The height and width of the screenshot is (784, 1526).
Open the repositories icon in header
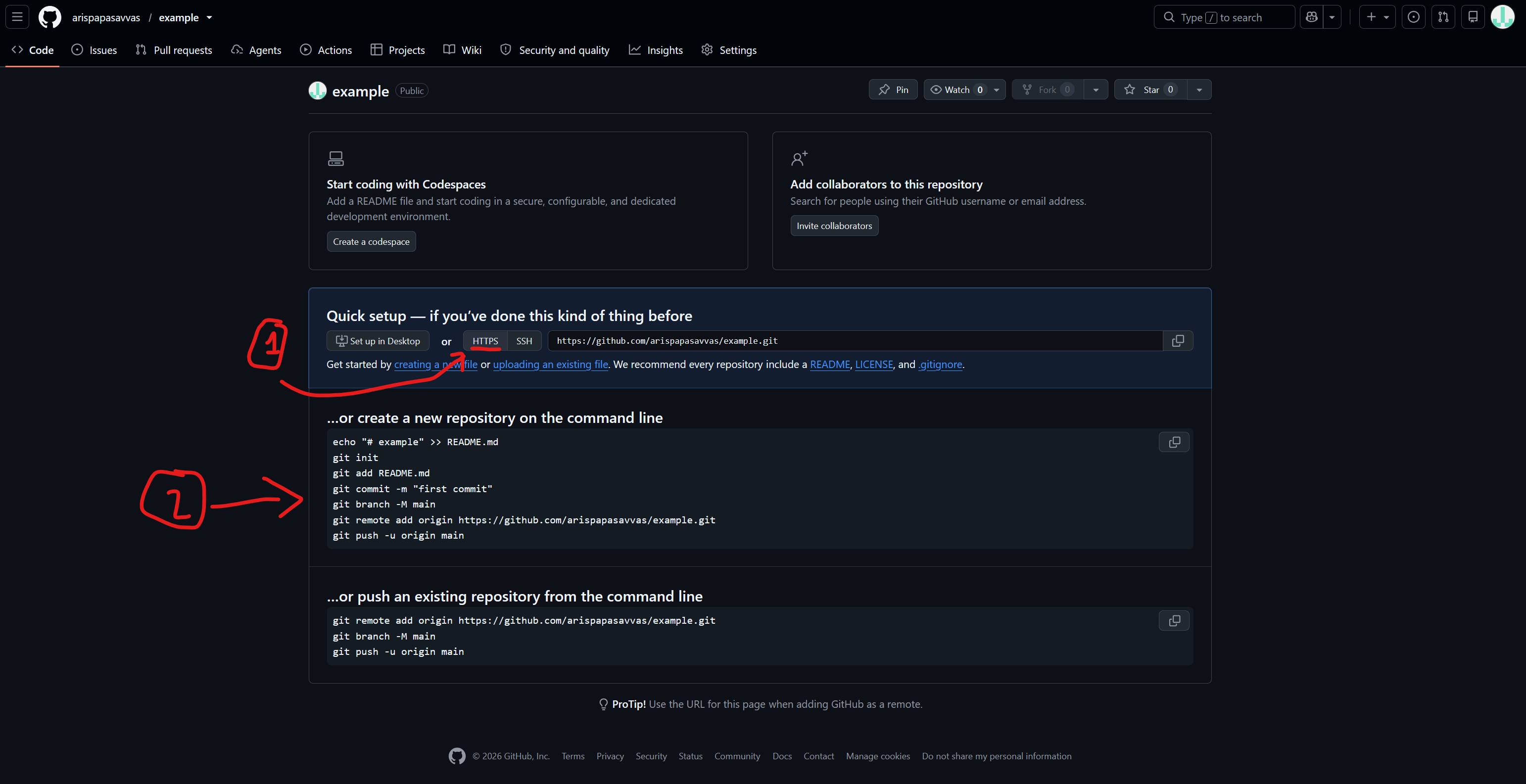pyautogui.click(x=1473, y=17)
